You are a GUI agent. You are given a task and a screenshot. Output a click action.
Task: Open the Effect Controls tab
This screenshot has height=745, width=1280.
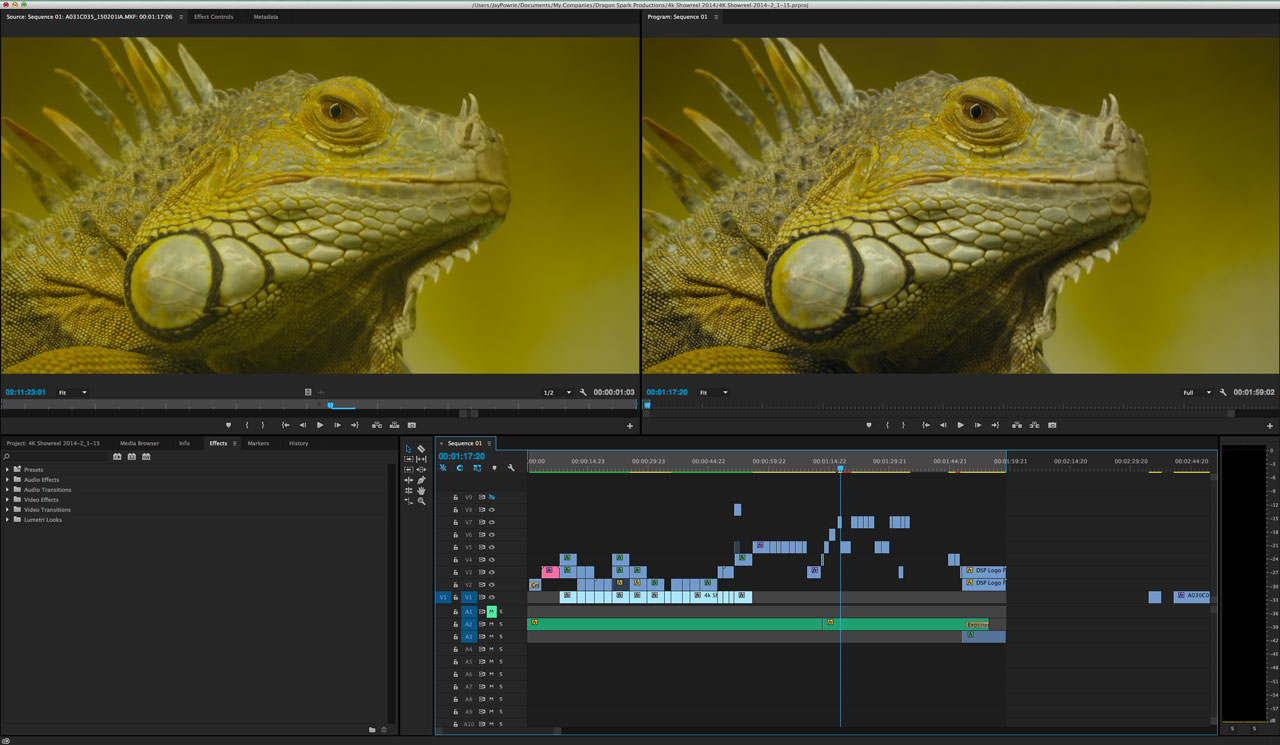[215, 17]
